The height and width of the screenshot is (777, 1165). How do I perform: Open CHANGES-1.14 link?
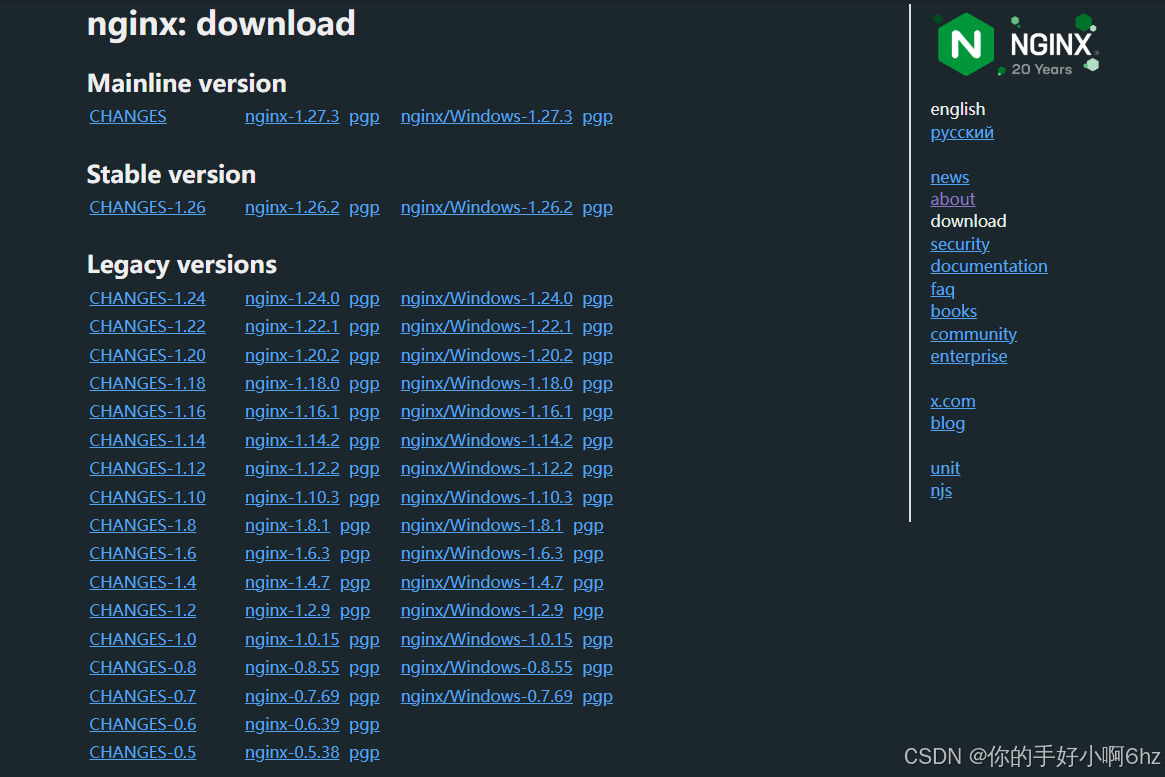pyautogui.click(x=147, y=440)
